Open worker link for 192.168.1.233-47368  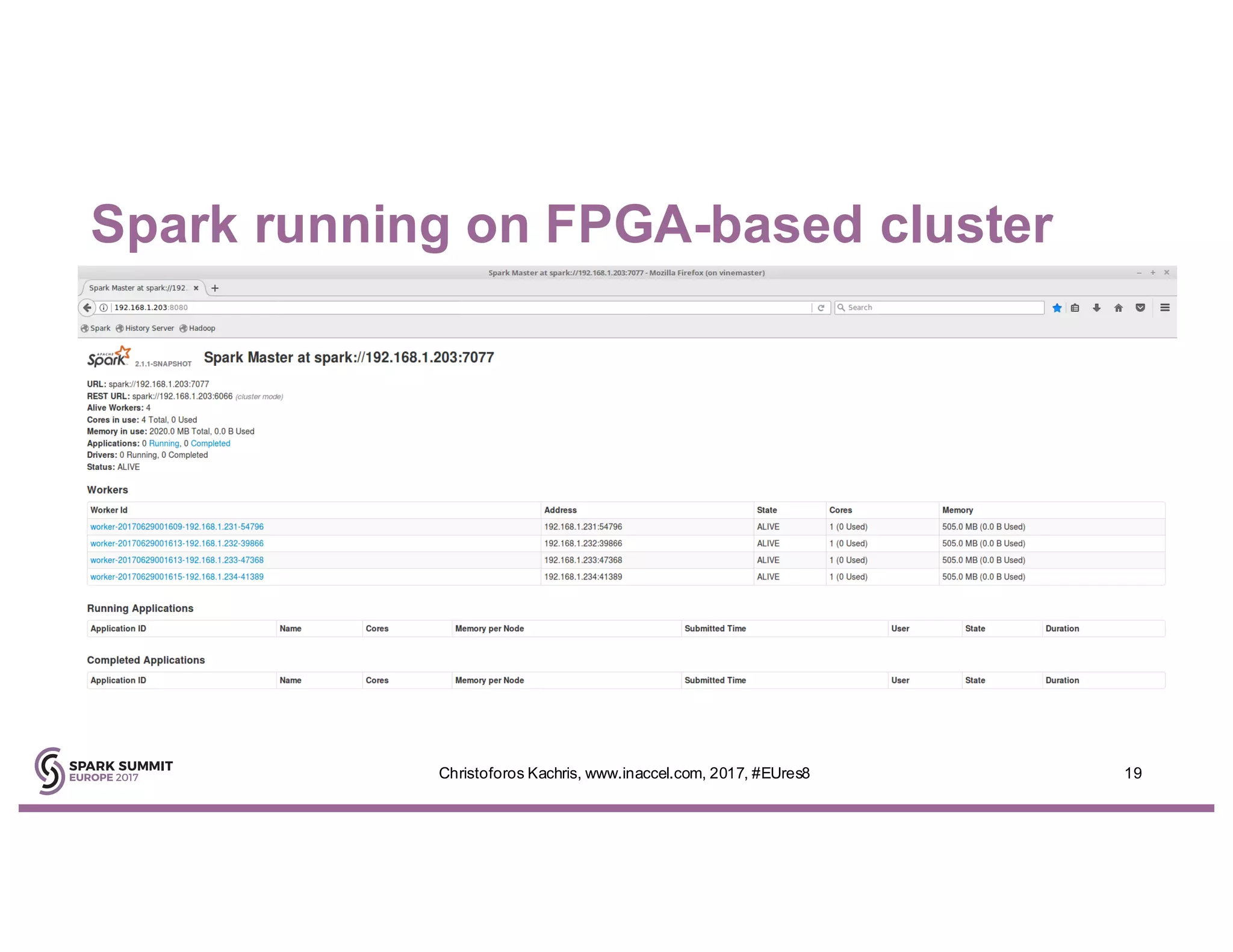coord(177,560)
